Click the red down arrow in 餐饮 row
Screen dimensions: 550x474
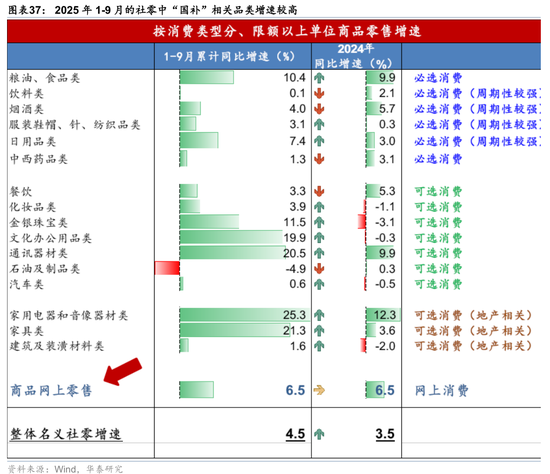point(319,191)
